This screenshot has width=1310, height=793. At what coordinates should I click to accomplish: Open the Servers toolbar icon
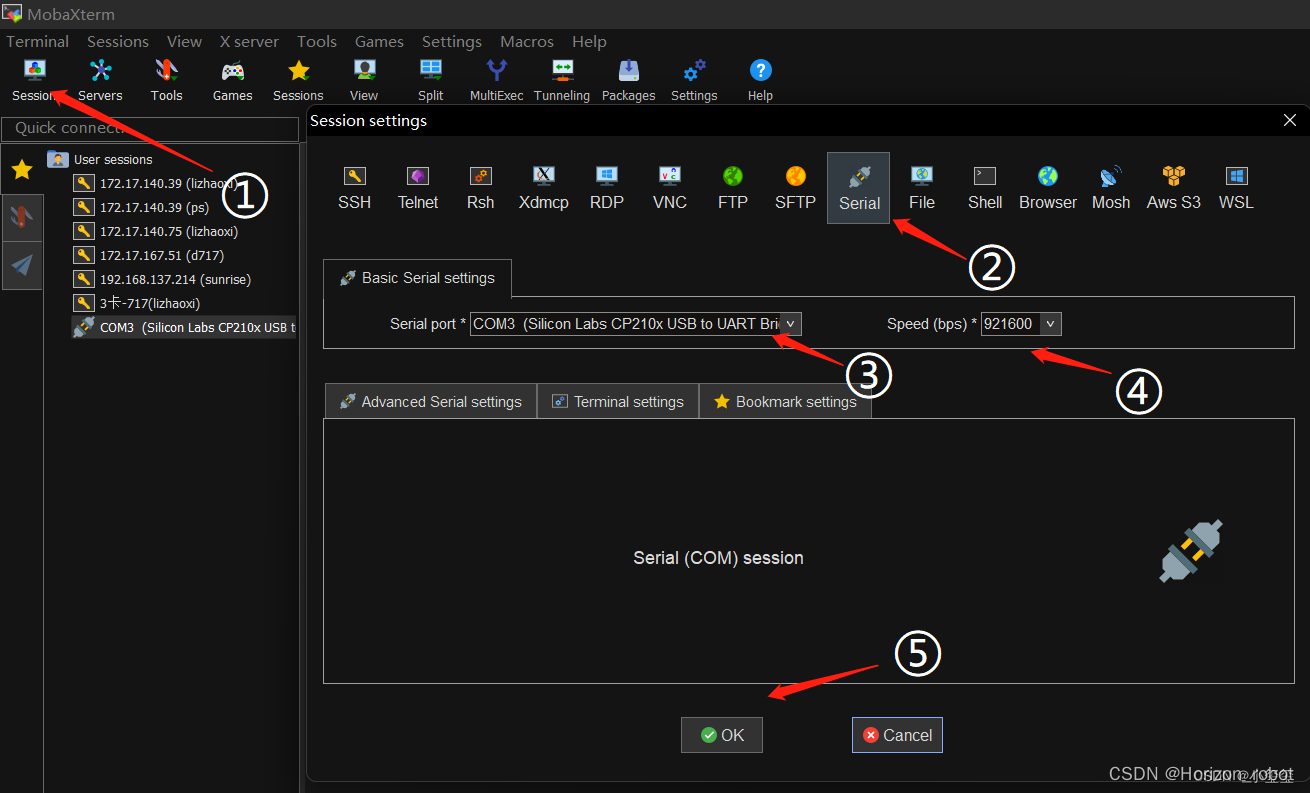pos(100,80)
